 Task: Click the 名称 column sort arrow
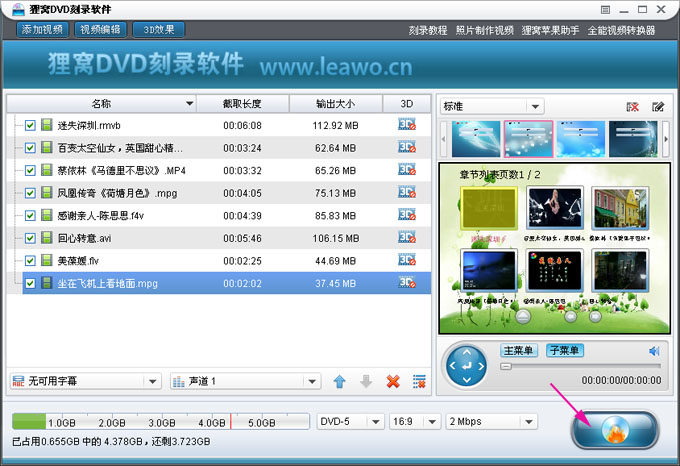pos(190,104)
